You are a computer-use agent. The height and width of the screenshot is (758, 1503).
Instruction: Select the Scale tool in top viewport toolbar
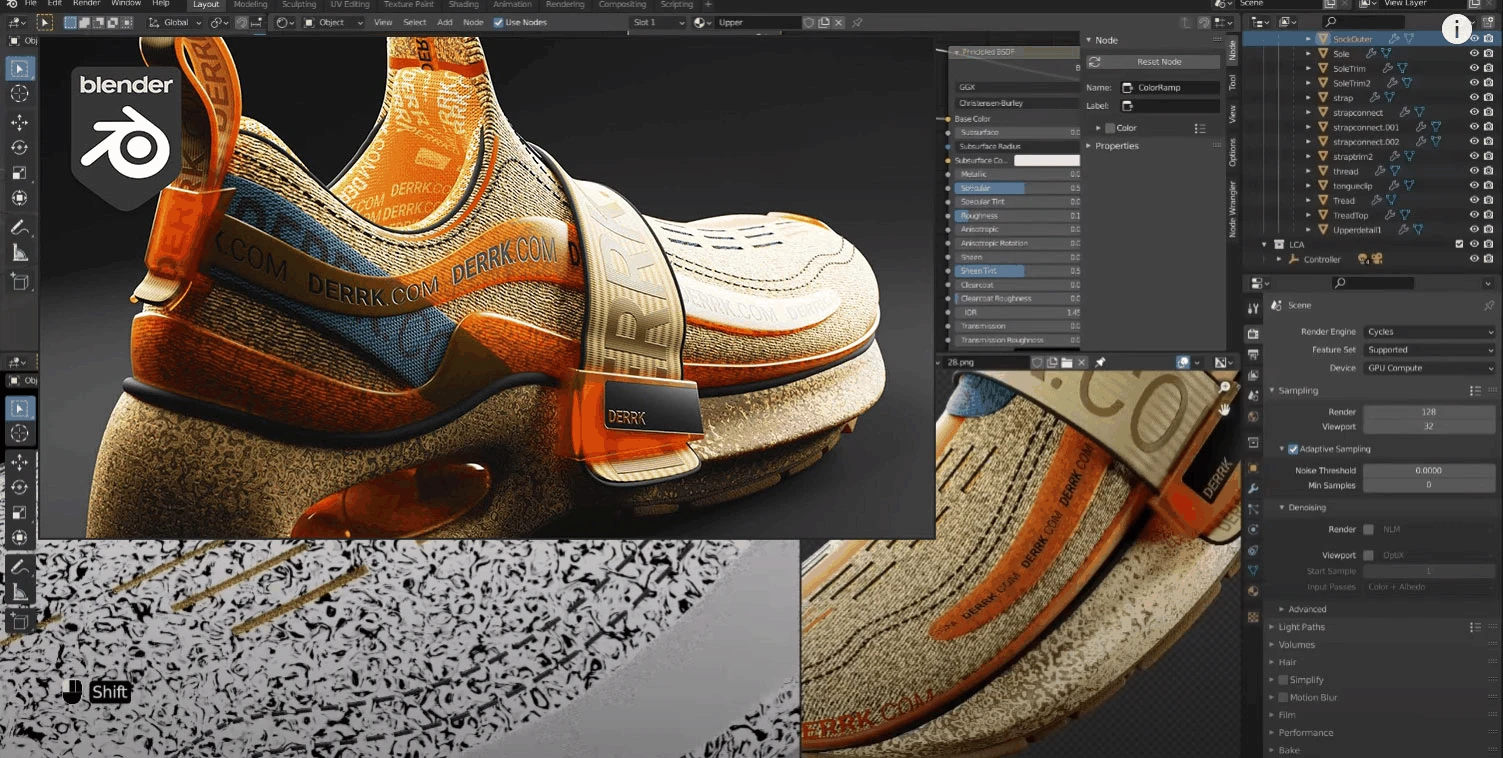click(x=20, y=173)
